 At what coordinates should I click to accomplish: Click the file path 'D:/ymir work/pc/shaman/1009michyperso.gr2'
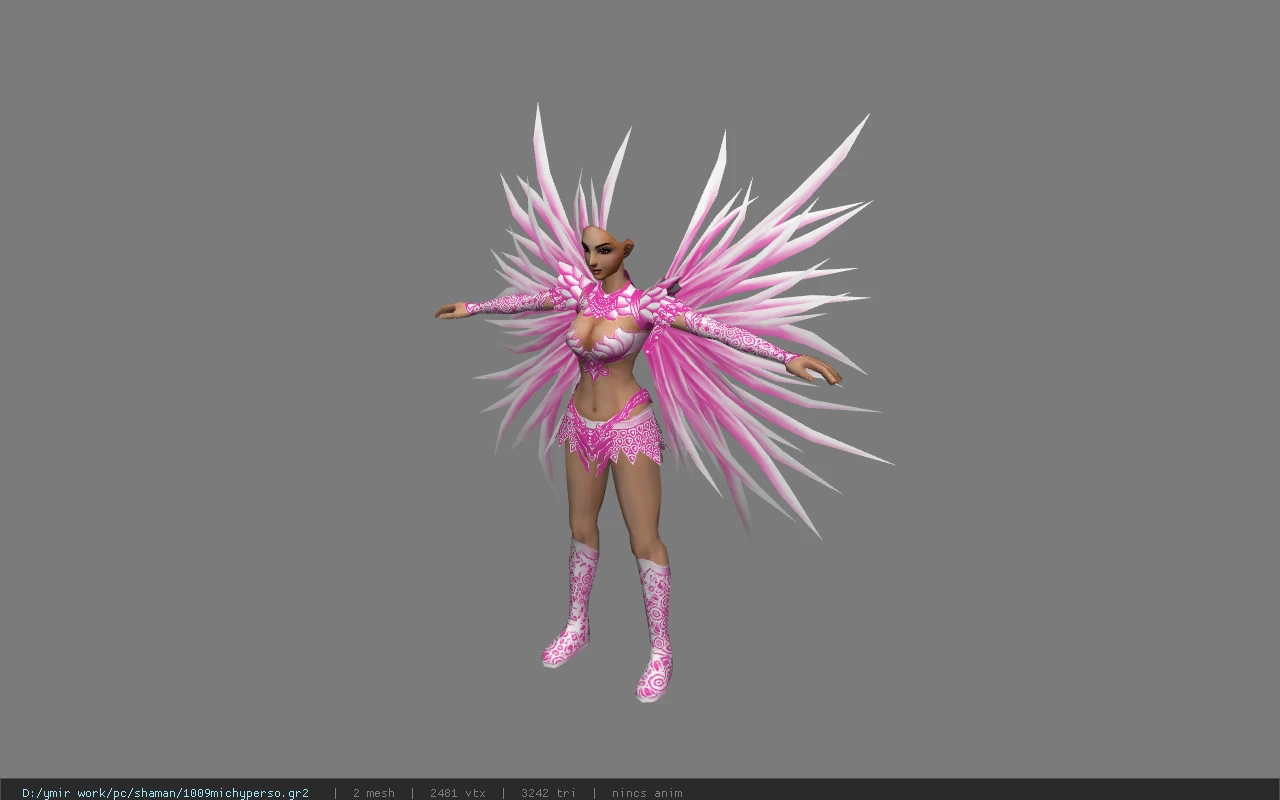[165, 793]
